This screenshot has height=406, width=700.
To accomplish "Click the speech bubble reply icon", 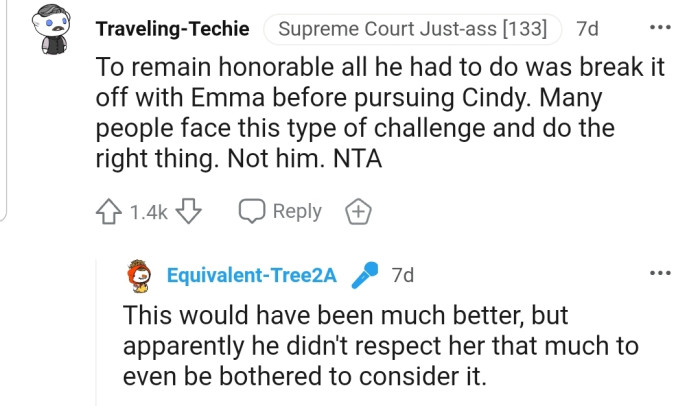I will point(251,211).
